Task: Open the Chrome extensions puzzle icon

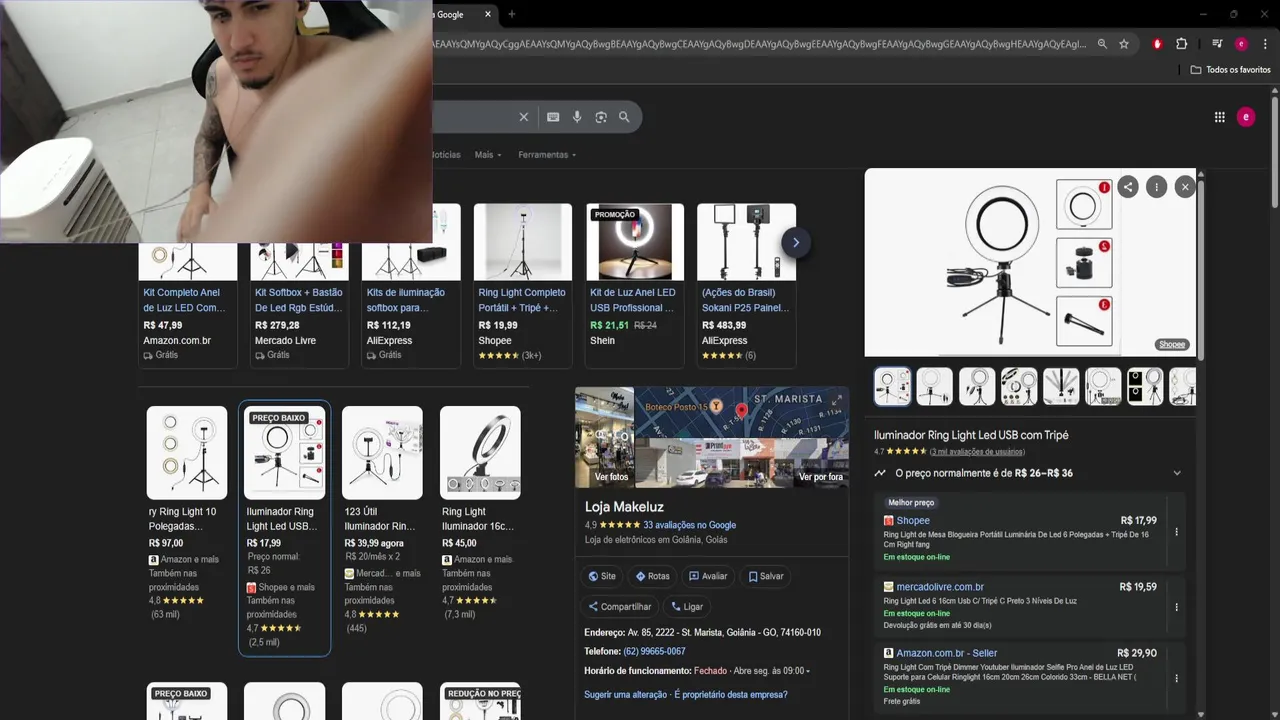Action: coord(1181,44)
